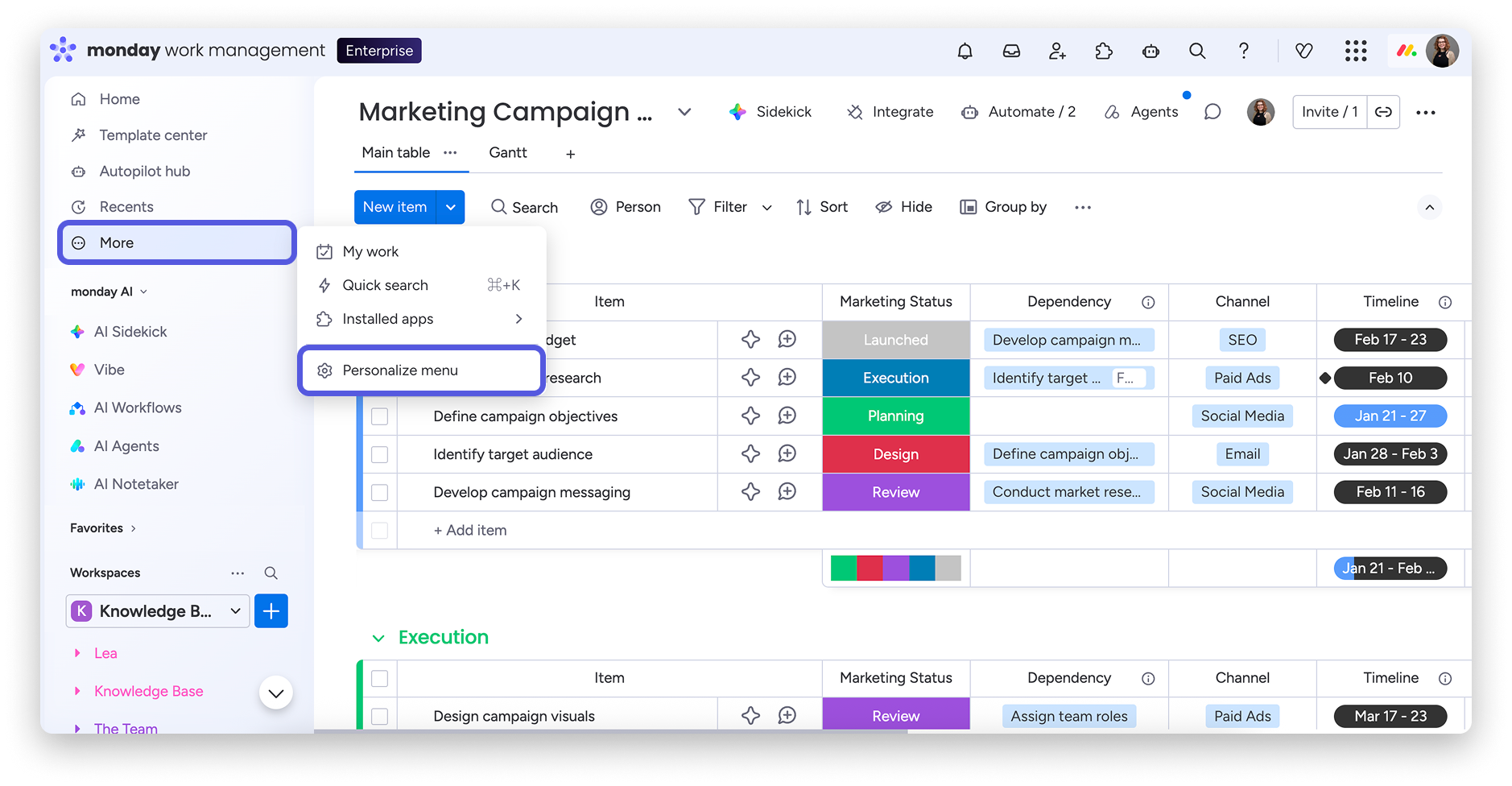Select the Develop campaign messaging checkbox
Screen dimensions: 1512x786
(x=379, y=492)
